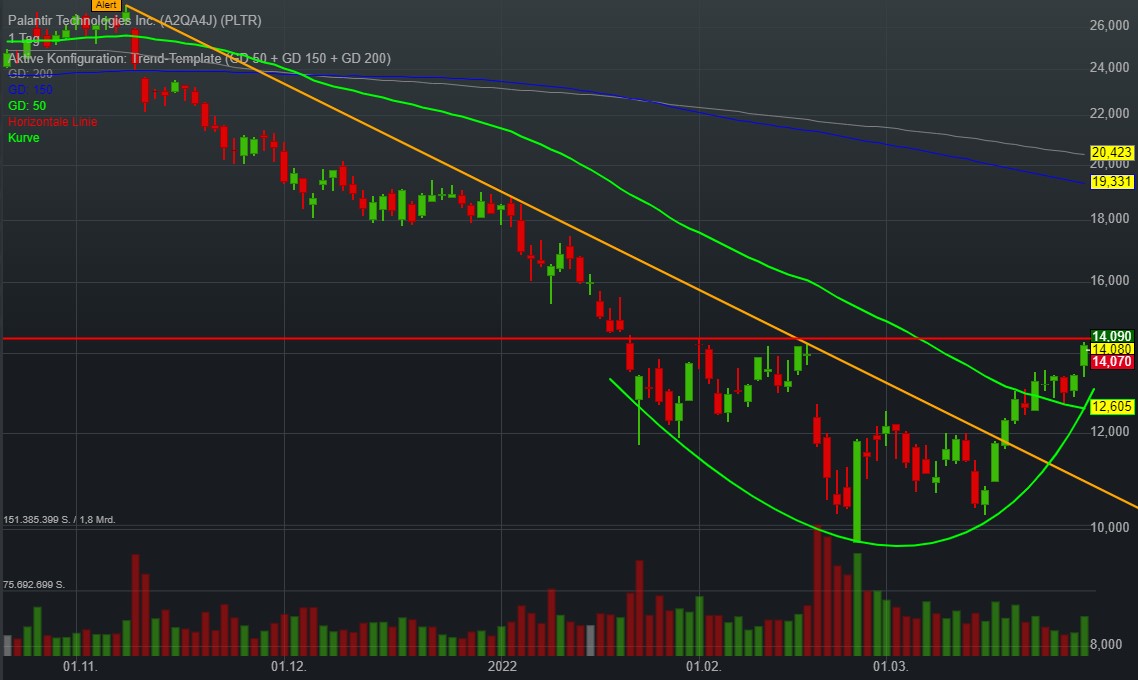1138x680 pixels.
Task: Click the 14,070 red price tag
Action: point(1112,361)
